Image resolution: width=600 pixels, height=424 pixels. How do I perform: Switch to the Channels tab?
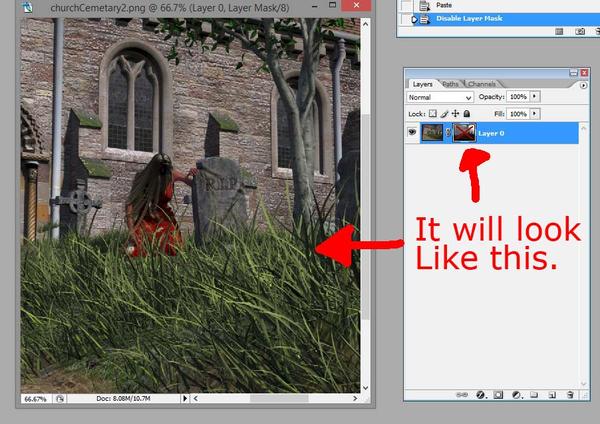481,84
